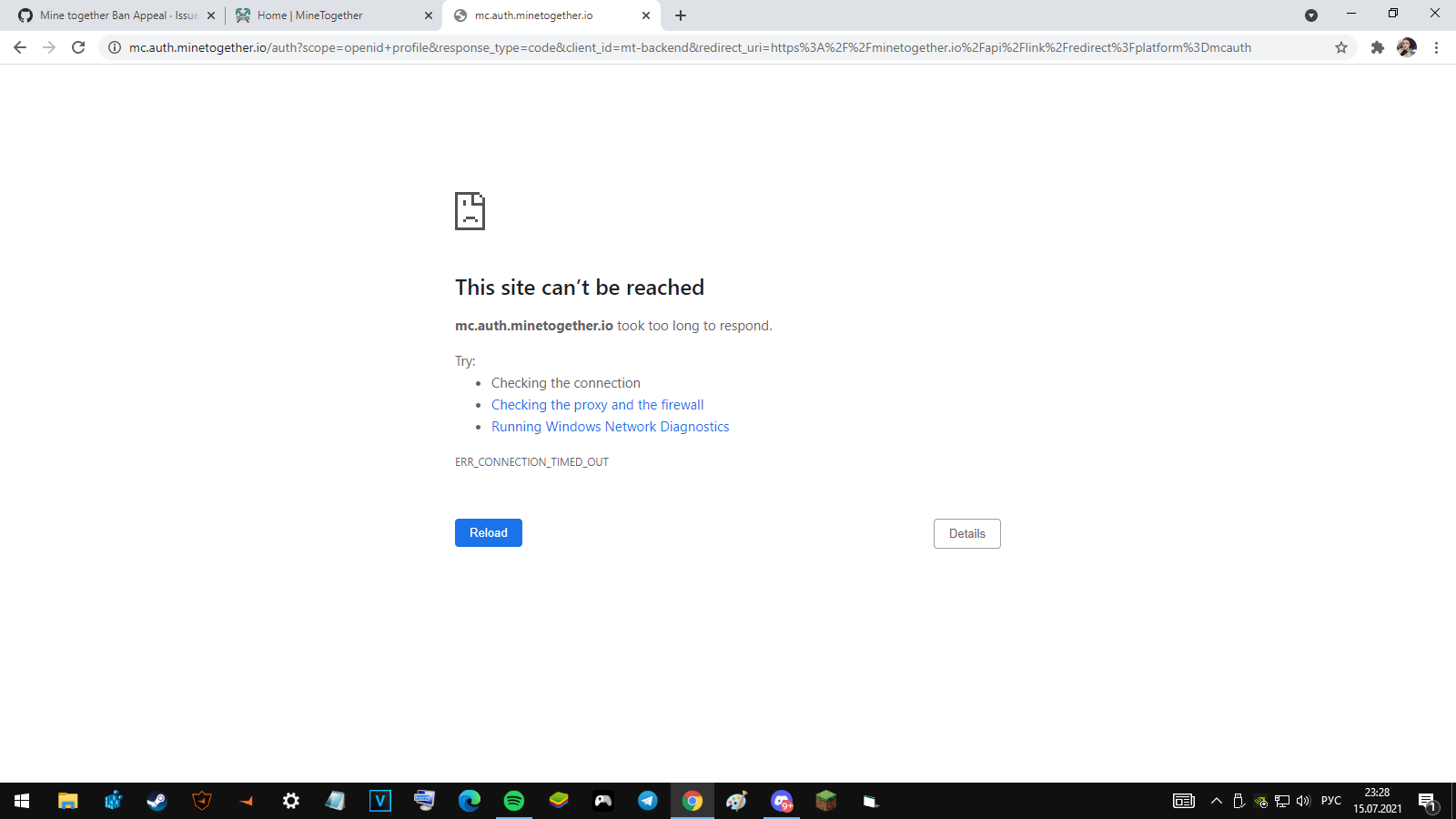Launch Spotify from the taskbar
The height and width of the screenshot is (819, 1456).
tap(513, 801)
